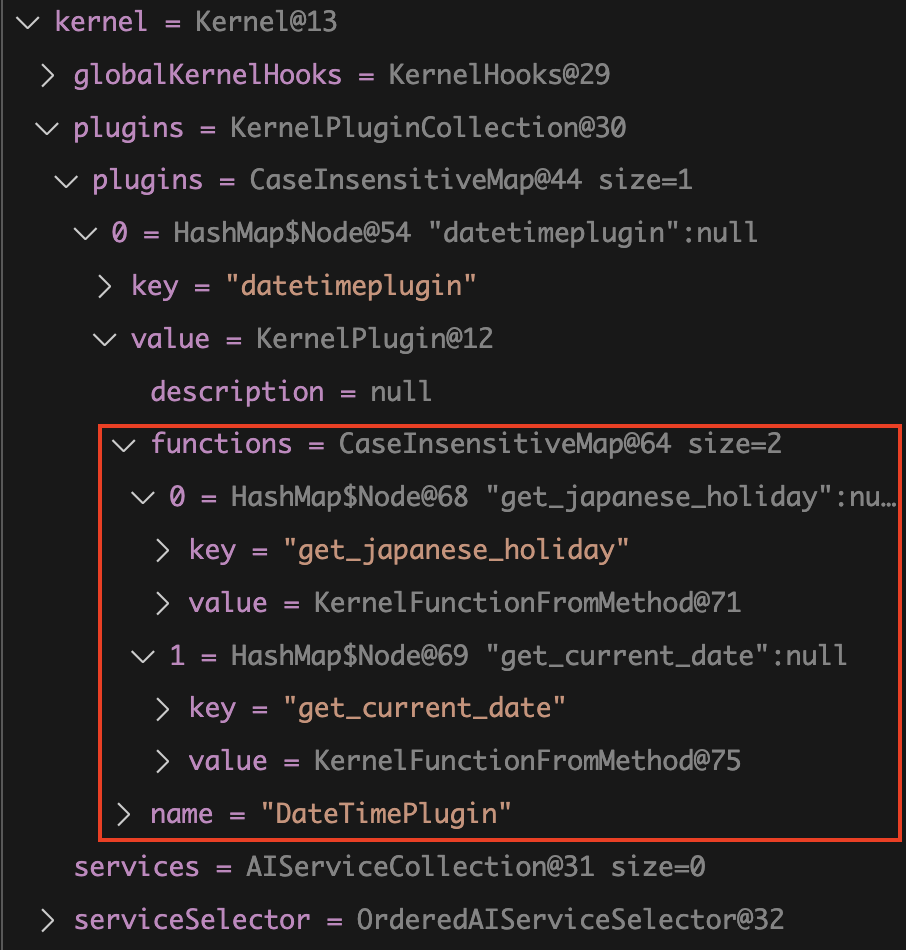Screen dimensions: 906x950
Task: Collapse the functions map node
Action: (124, 444)
